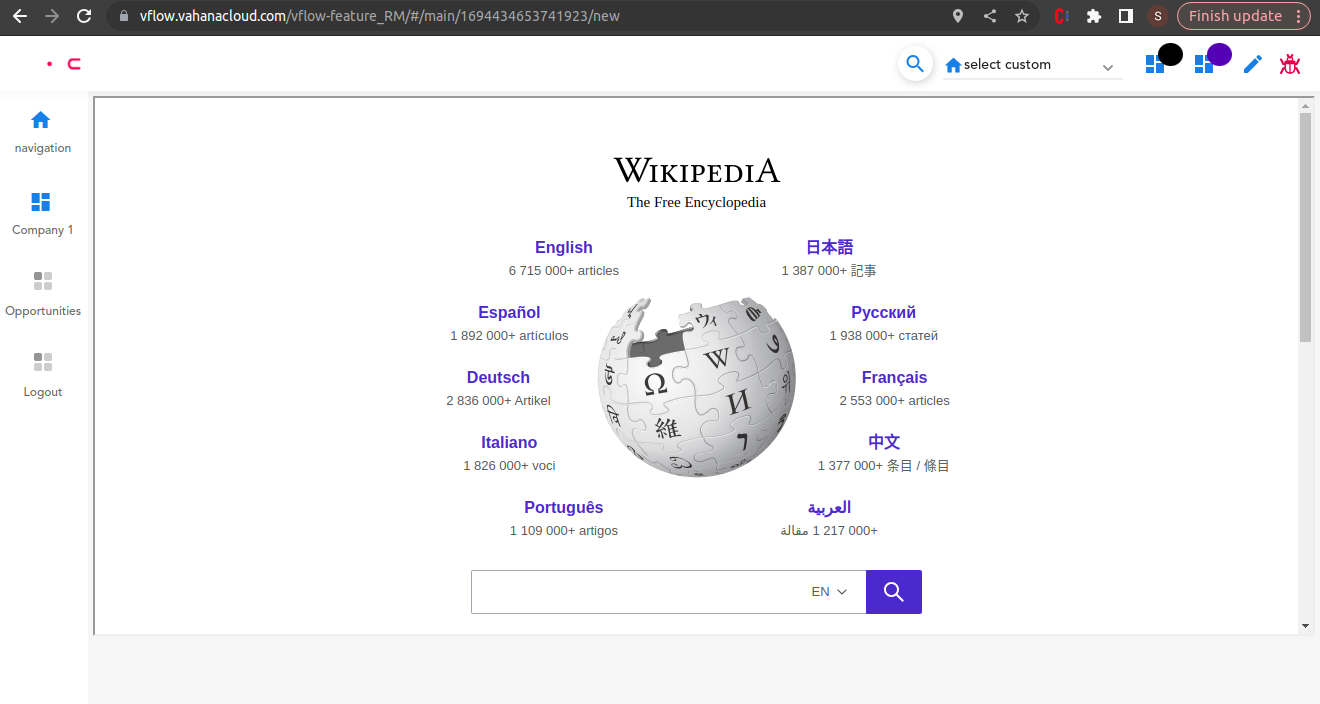Click the Arabic "1 217 000+" article count

click(829, 531)
